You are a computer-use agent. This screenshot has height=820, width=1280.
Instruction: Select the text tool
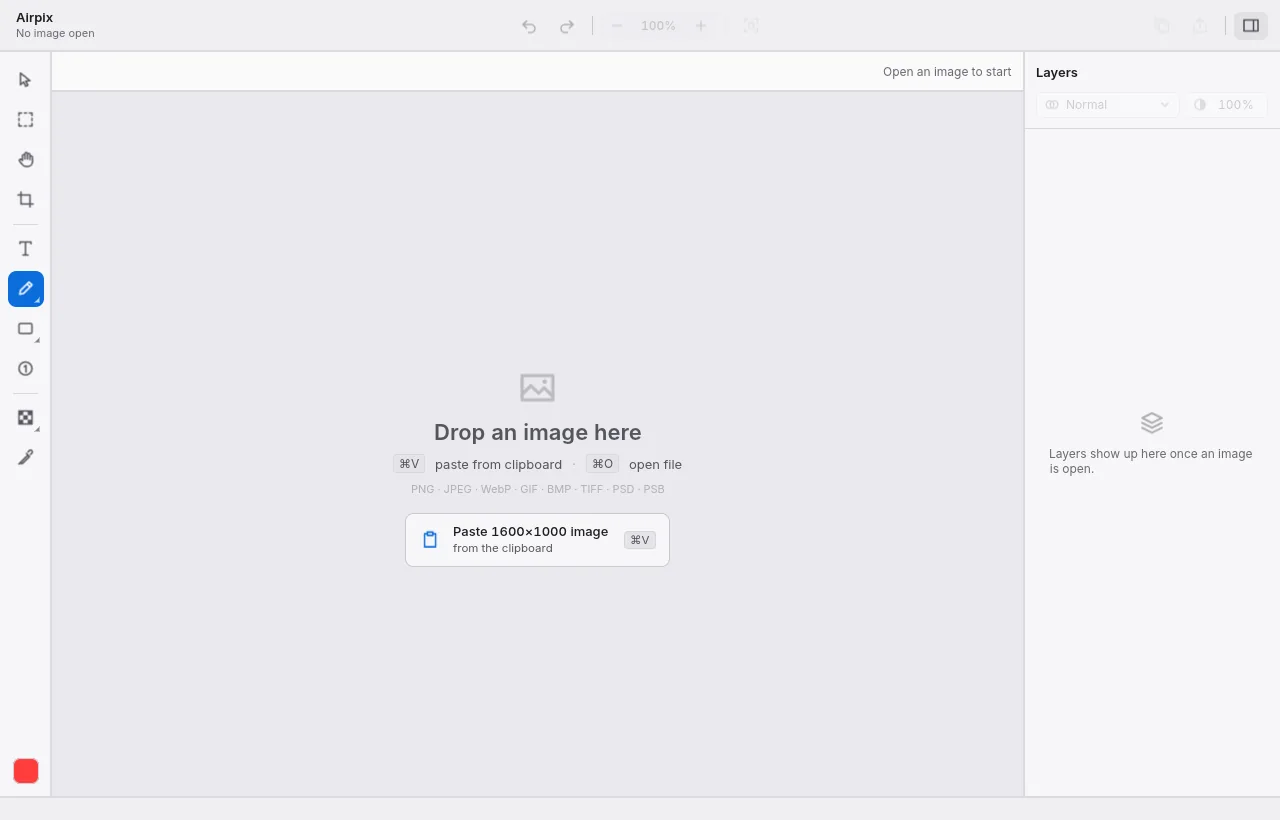[26, 249]
